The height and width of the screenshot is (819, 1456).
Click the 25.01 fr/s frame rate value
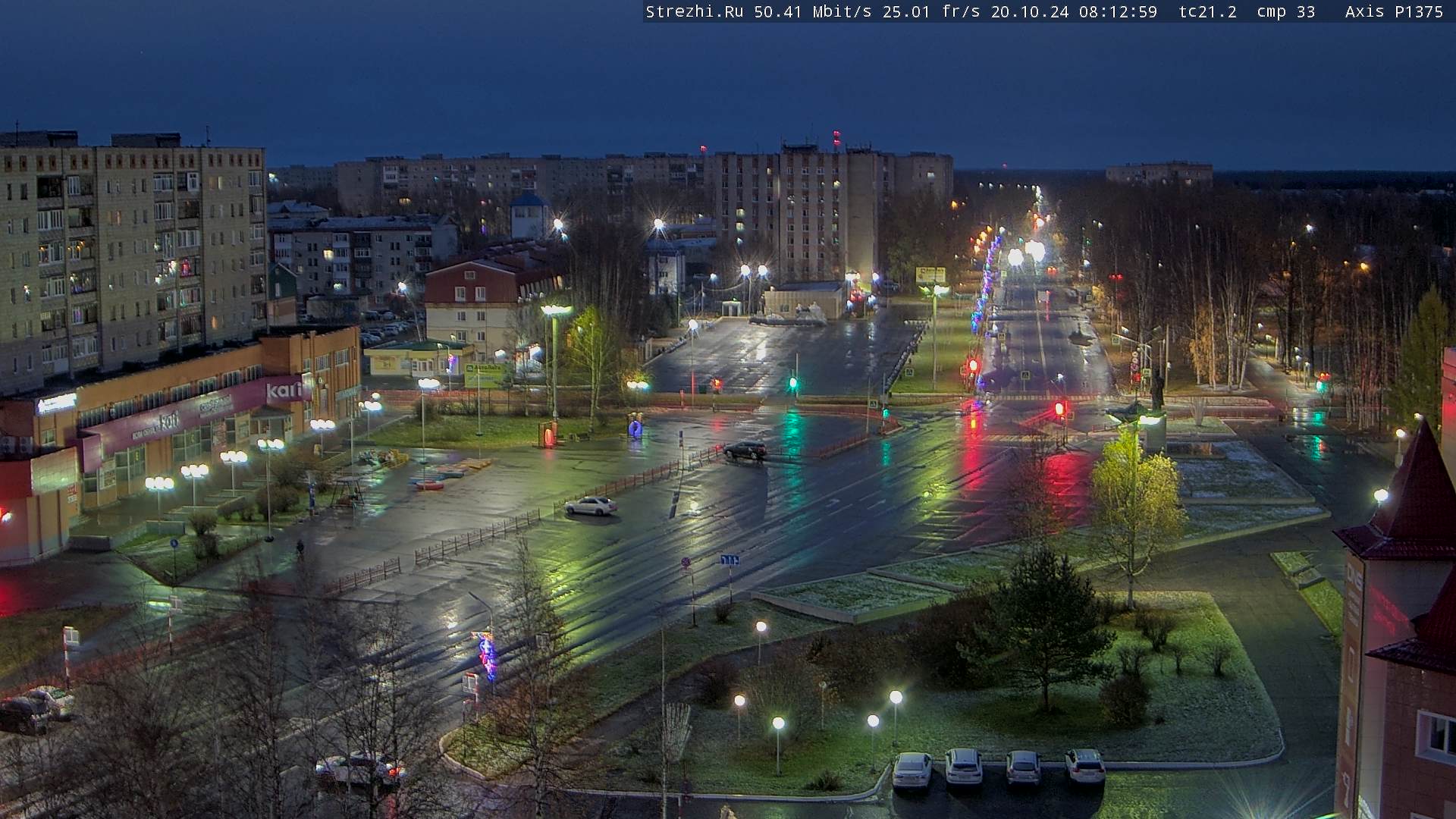[931, 12]
